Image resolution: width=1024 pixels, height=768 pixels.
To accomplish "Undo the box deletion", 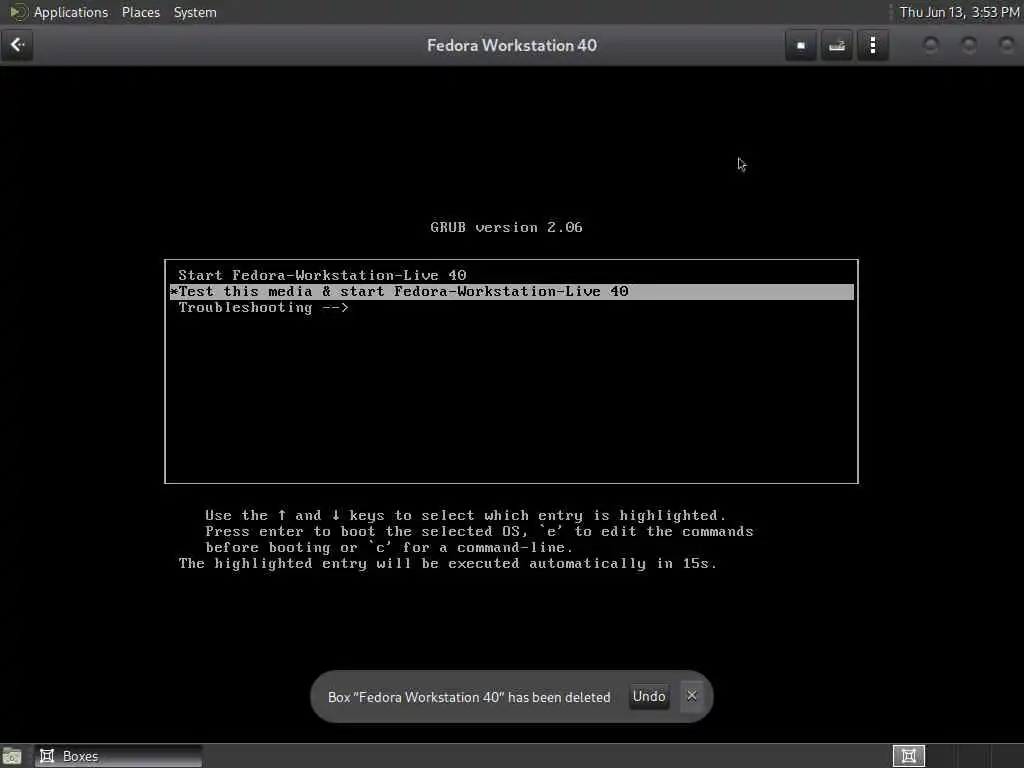I will point(648,696).
